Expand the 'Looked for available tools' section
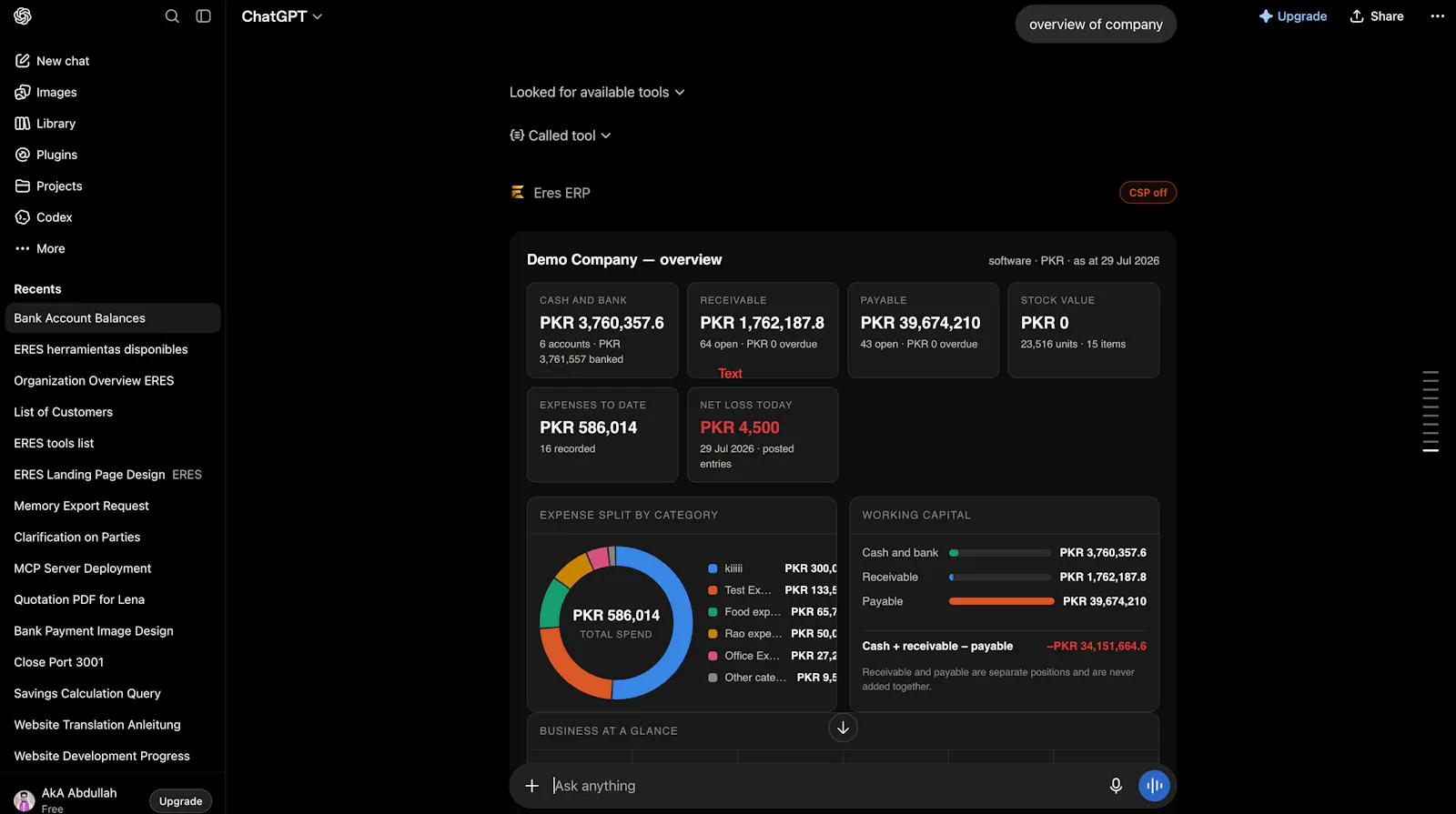 click(597, 92)
